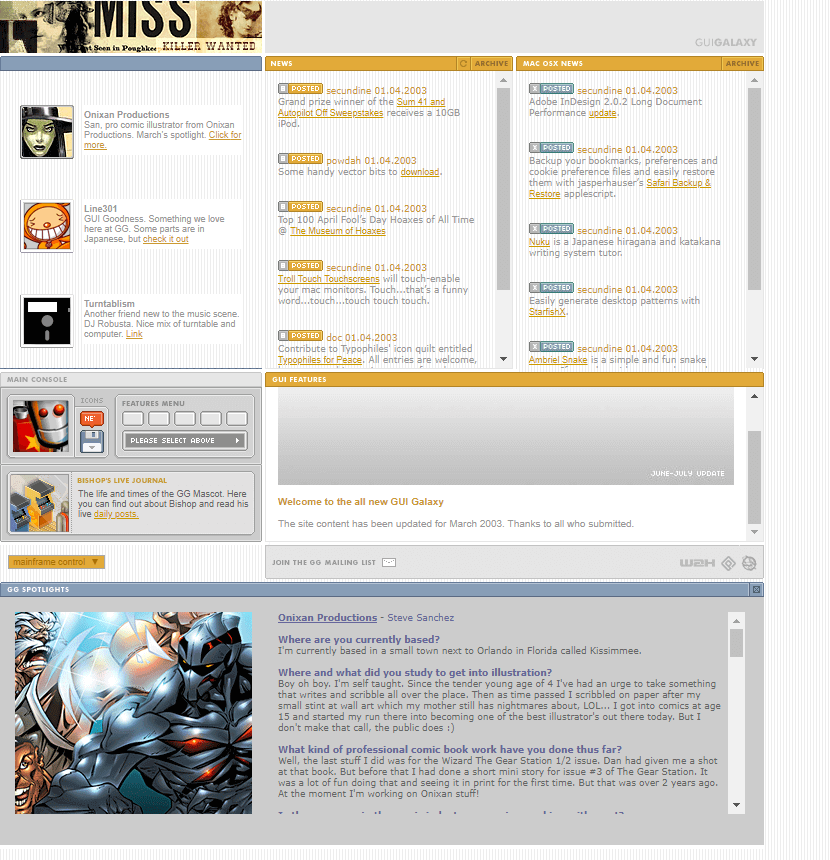Image resolution: width=830 pixels, height=860 pixels.
Task: Click the X Posted badge on the StarfishX item
Action: [x=551, y=287]
